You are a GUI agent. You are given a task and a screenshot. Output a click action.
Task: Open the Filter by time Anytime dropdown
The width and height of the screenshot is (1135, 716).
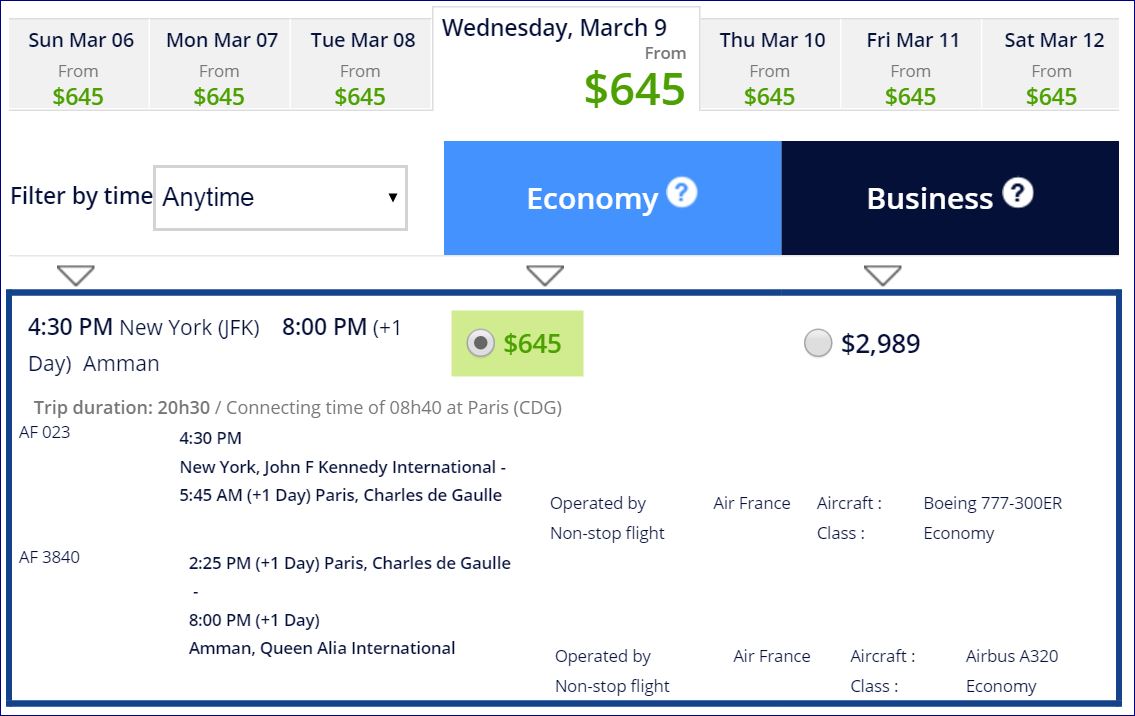(x=280, y=197)
